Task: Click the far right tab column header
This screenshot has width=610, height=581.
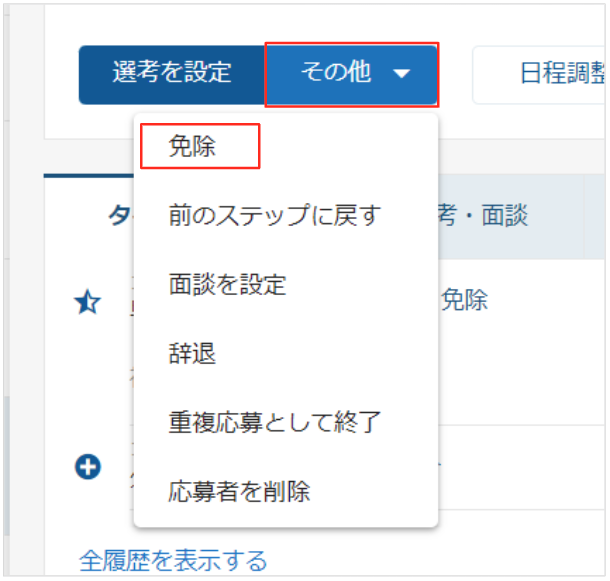Action: click(595, 216)
